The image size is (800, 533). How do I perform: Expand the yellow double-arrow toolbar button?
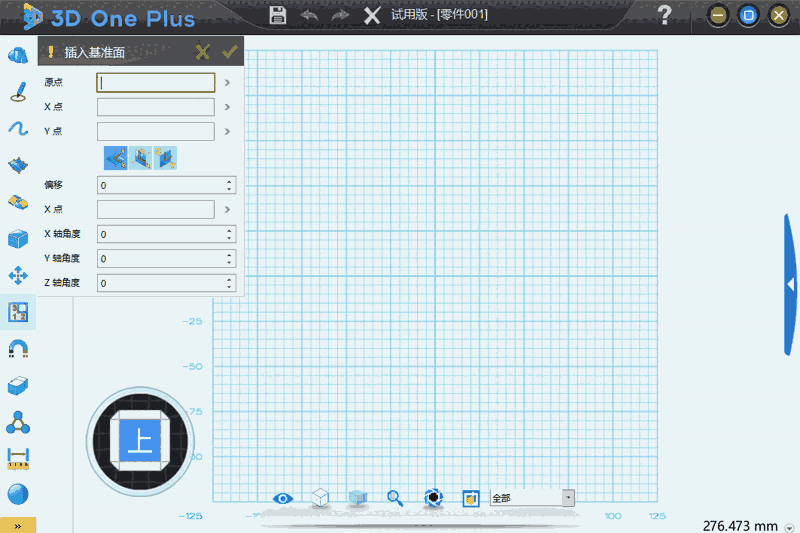coord(18,526)
